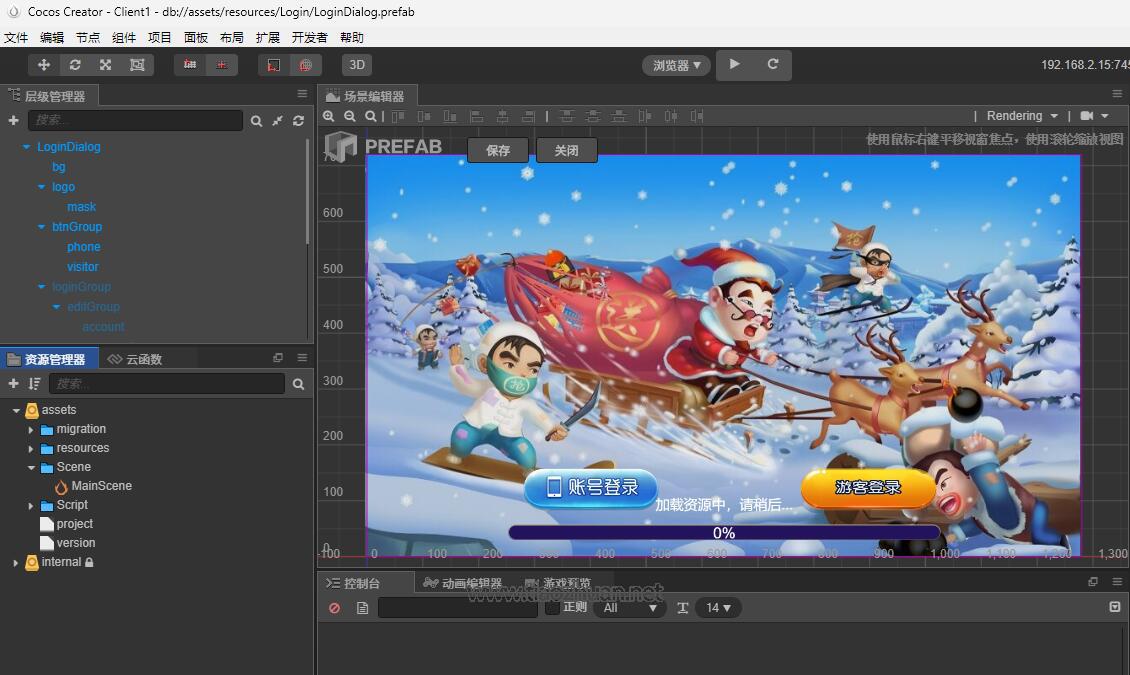
Task: Open the MainScene scene asset
Action: pos(101,486)
